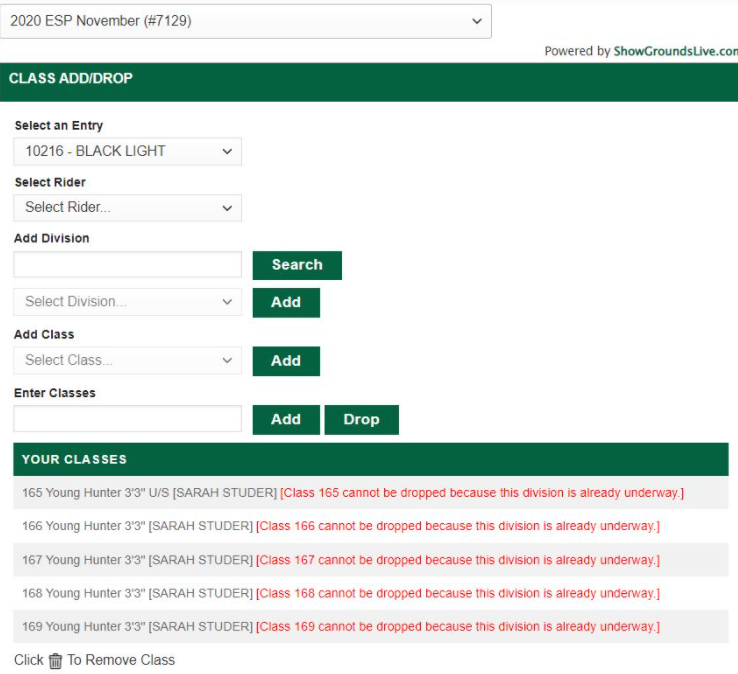The height and width of the screenshot is (674, 738).
Task: Select the 166 Young Hunter 3'3" row
Action: [x=371, y=526]
